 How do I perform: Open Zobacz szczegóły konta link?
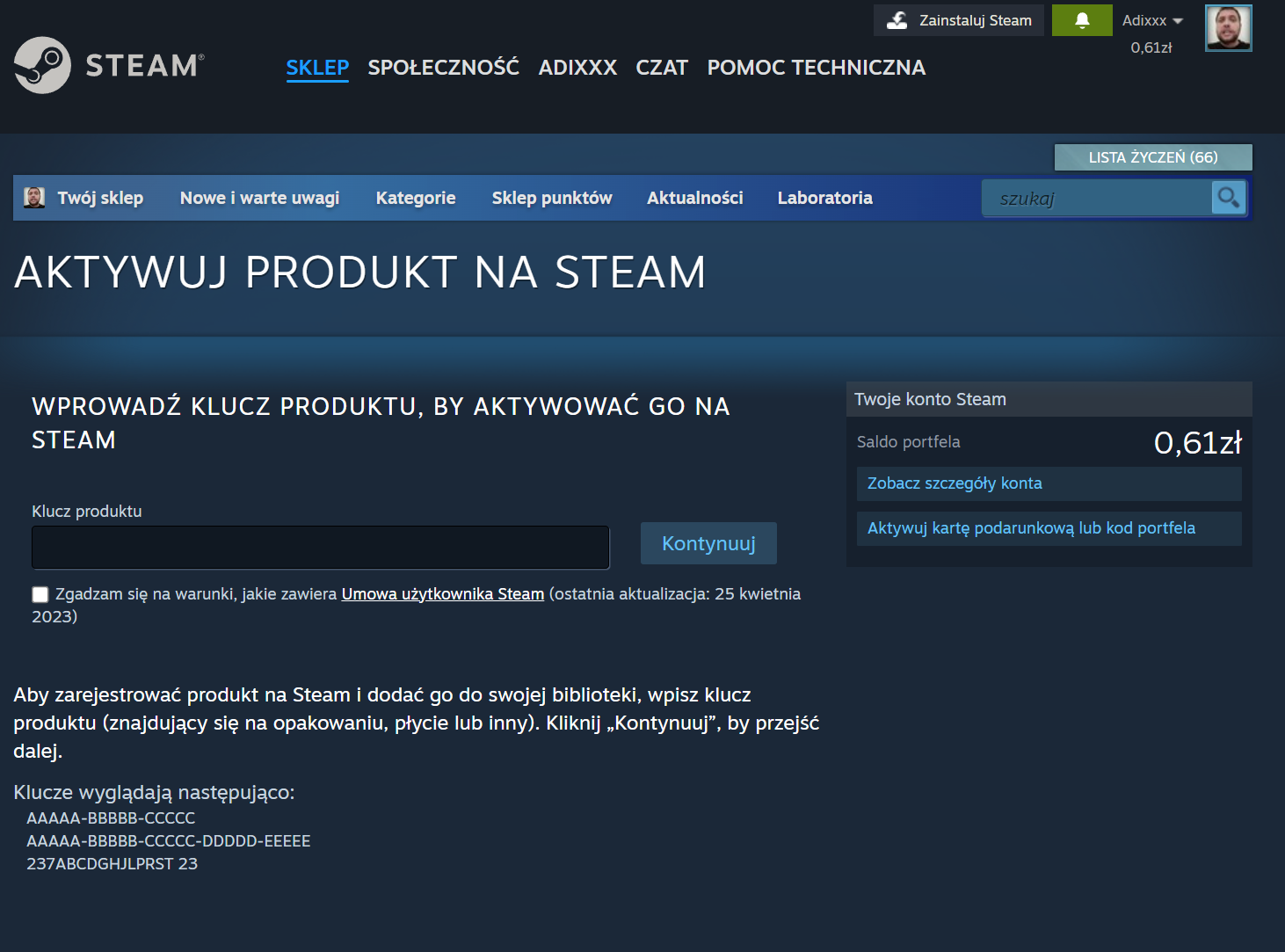click(955, 483)
